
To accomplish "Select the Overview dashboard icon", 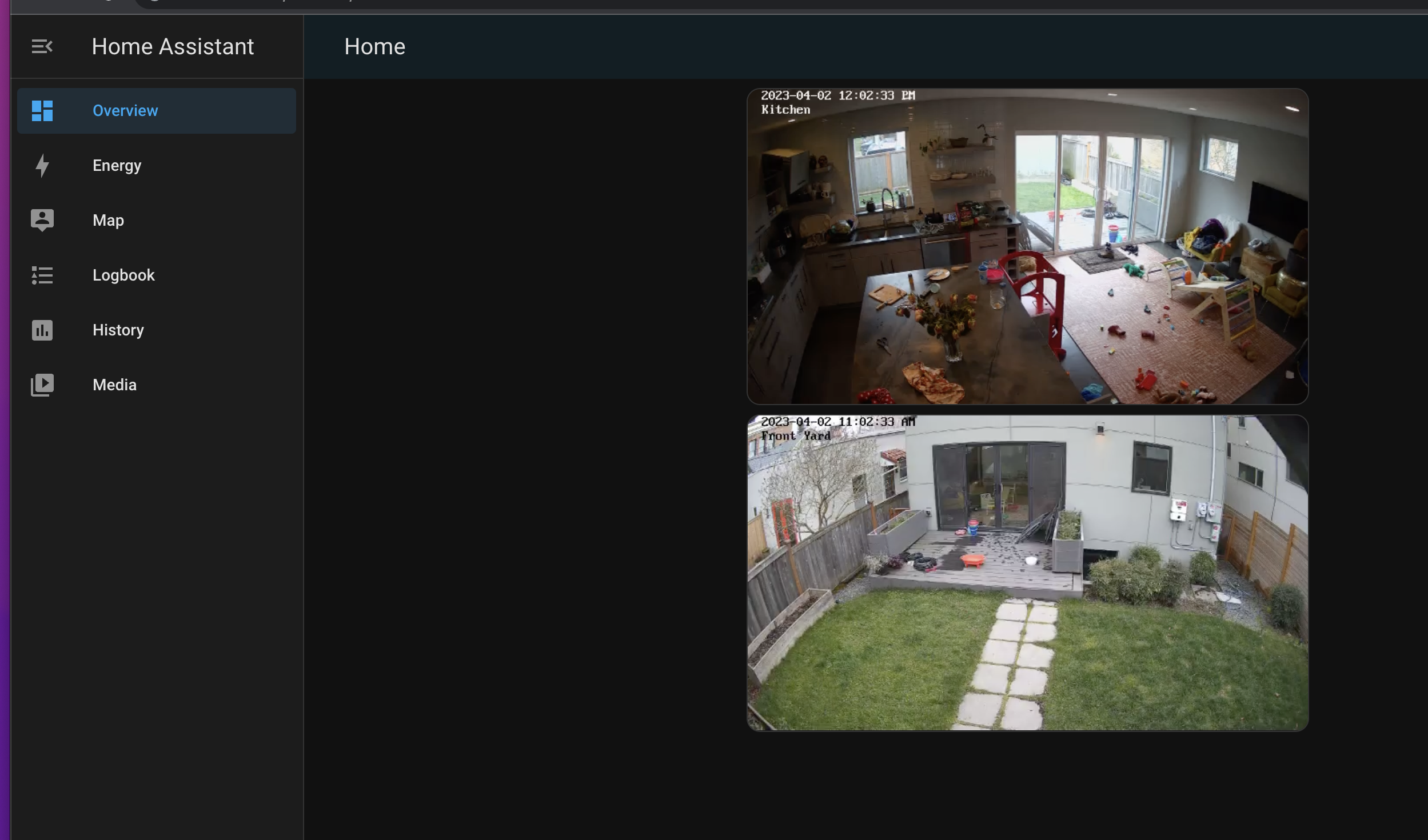I will coord(42,110).
